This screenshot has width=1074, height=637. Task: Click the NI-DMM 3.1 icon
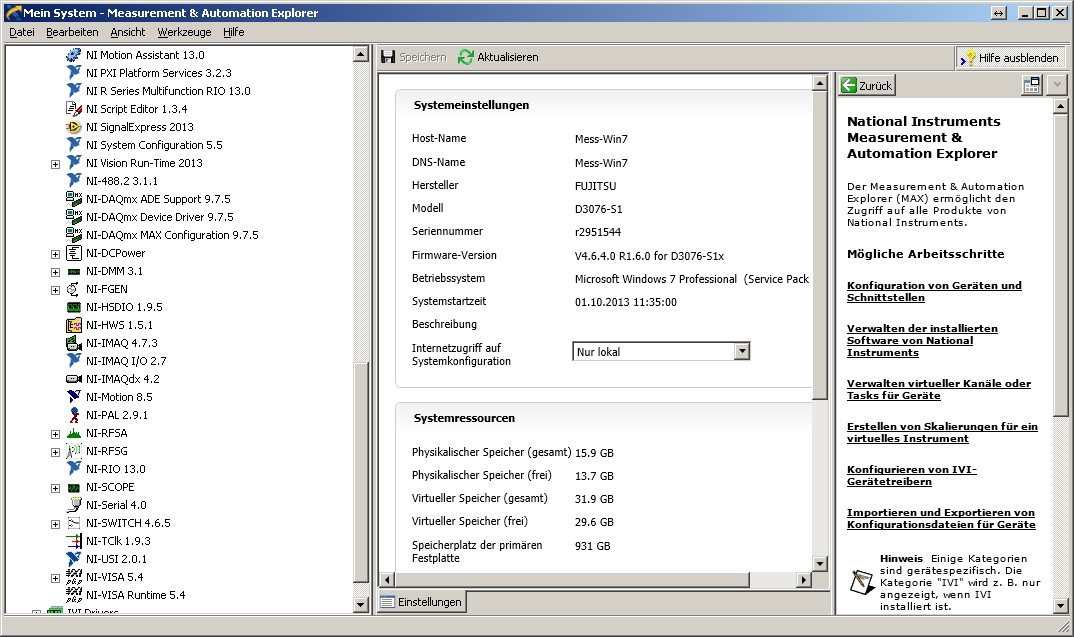coord(73,271)
